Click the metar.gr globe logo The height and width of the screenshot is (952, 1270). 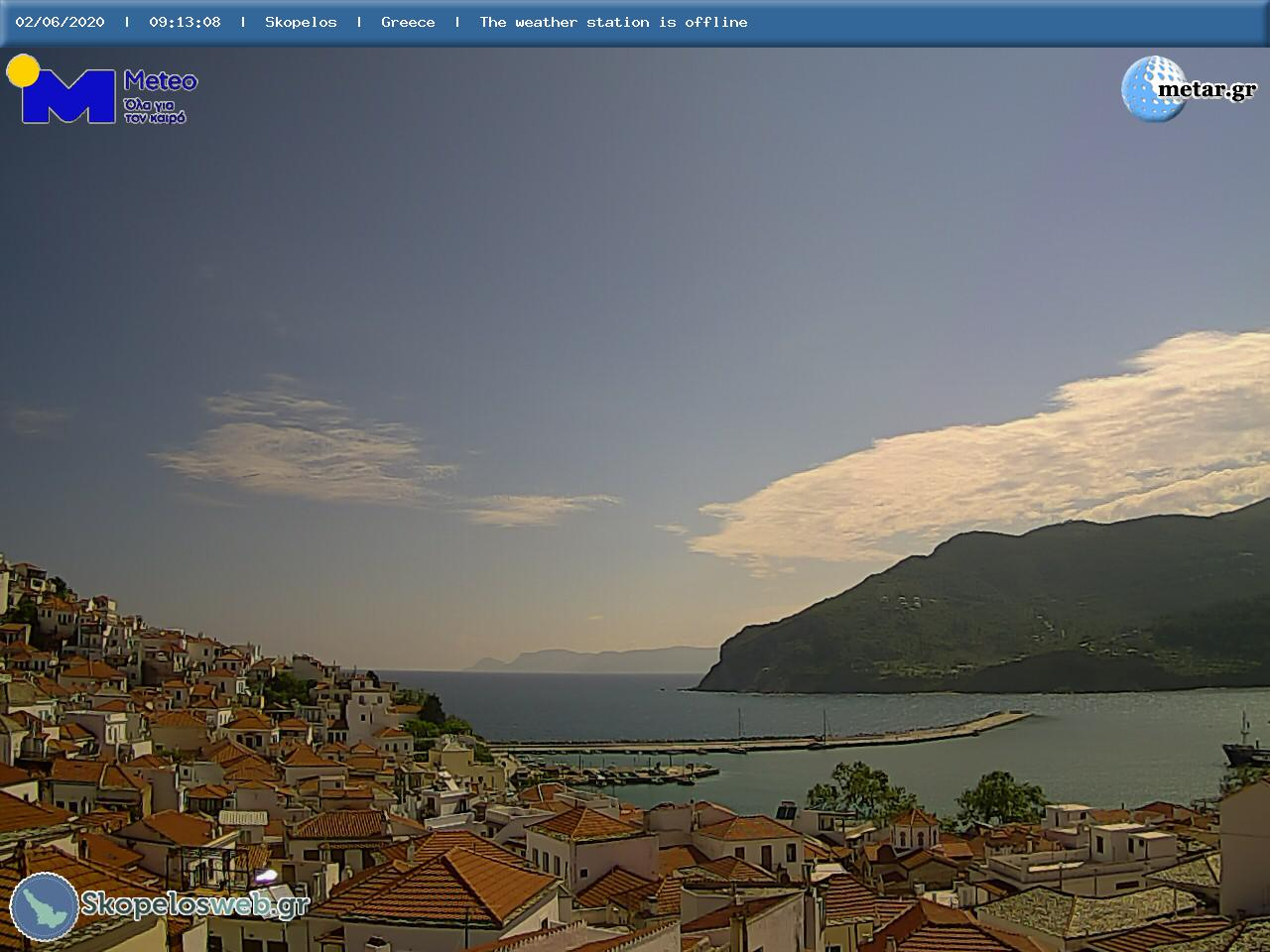pyautogui.click(x=1154, y=89)
